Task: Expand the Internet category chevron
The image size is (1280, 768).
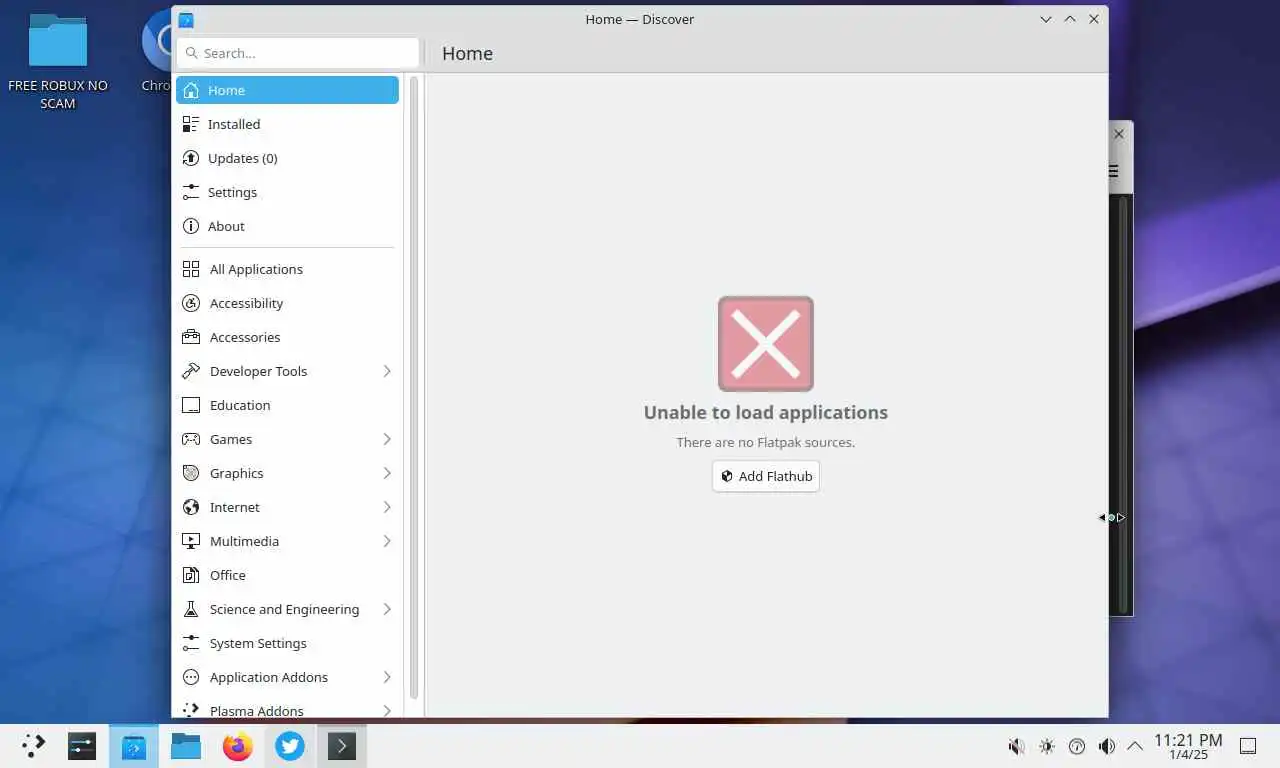Action: pyautogui.click(x=387, y=507)
